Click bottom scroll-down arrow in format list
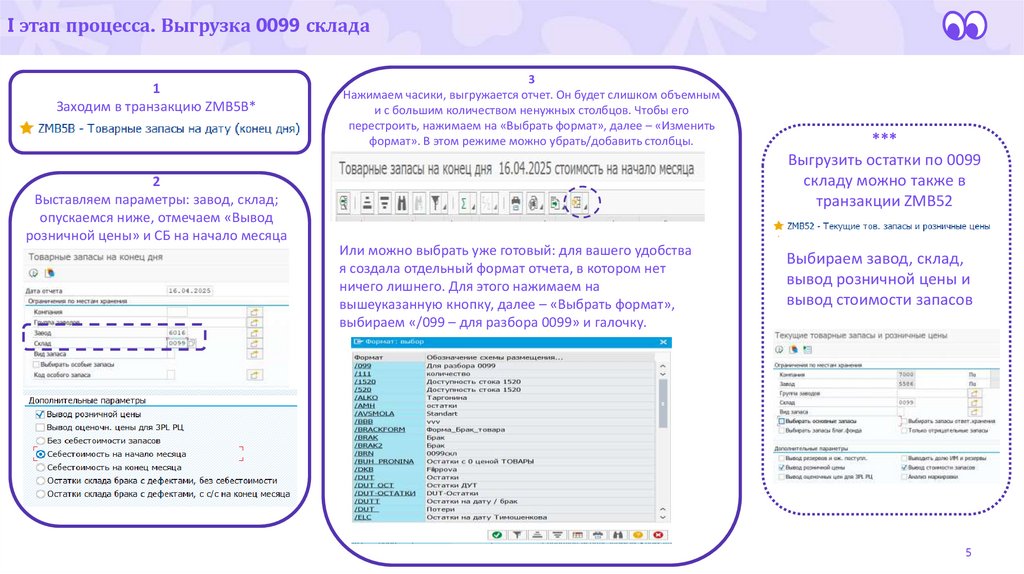 (663, 517)
